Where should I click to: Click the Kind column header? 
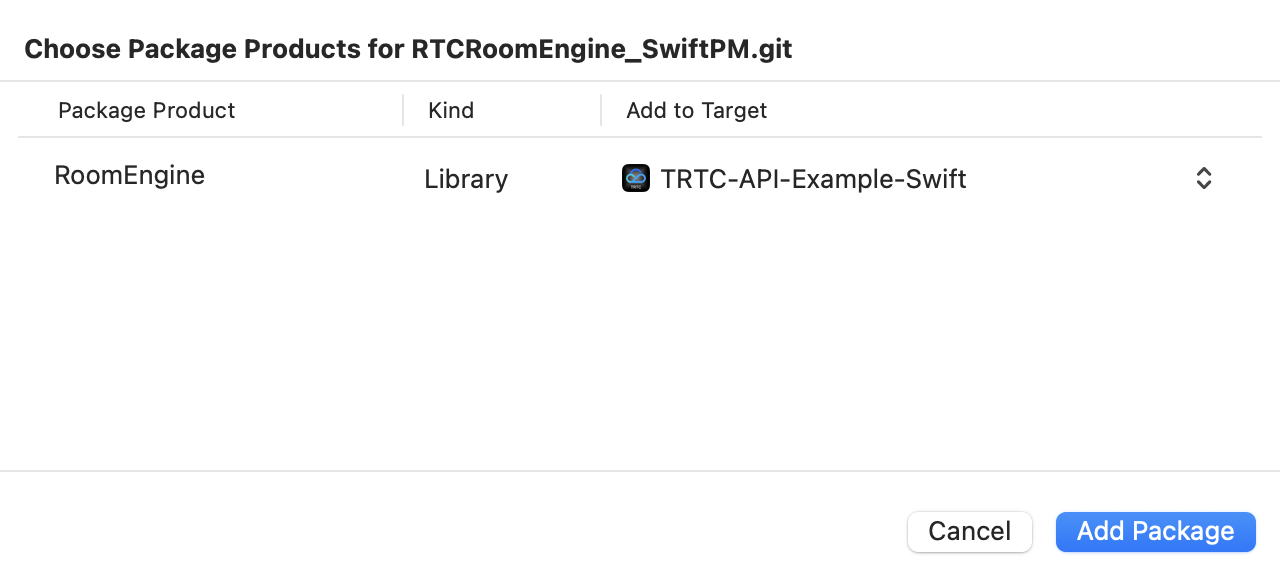(451, 110)
